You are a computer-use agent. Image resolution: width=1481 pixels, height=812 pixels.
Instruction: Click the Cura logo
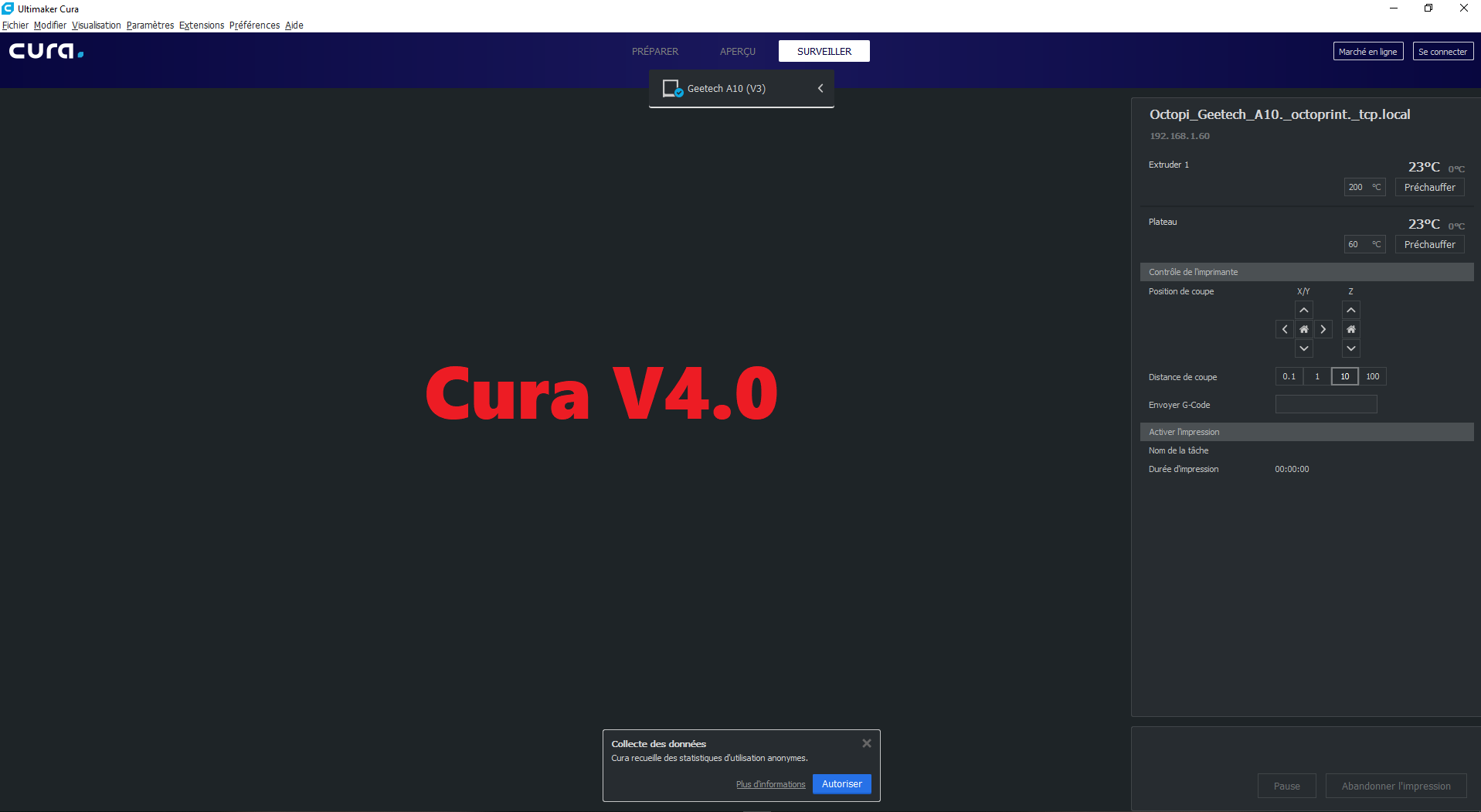pyautogui.click(x=46, y=51)
